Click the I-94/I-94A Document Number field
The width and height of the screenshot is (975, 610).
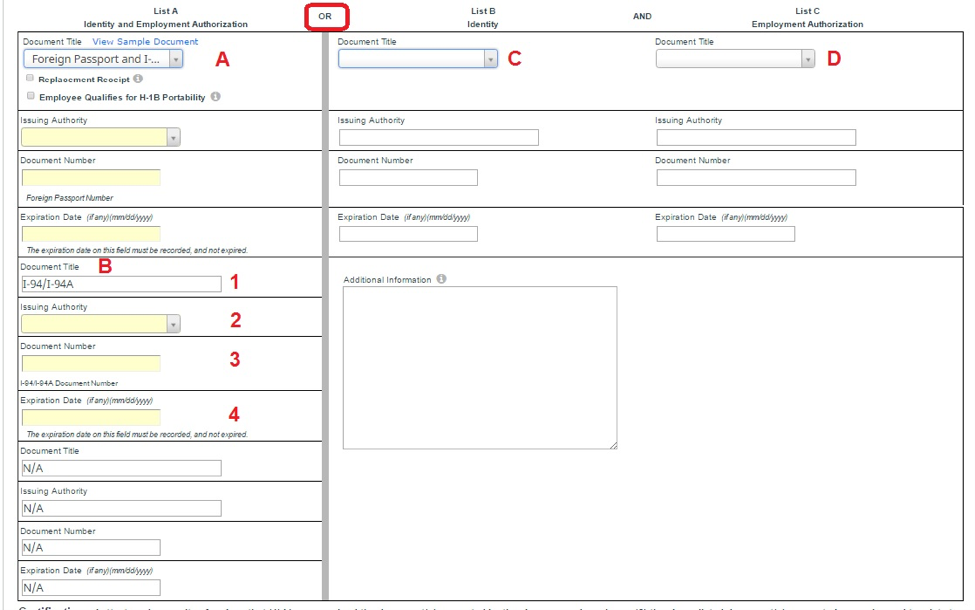point(91,364)
